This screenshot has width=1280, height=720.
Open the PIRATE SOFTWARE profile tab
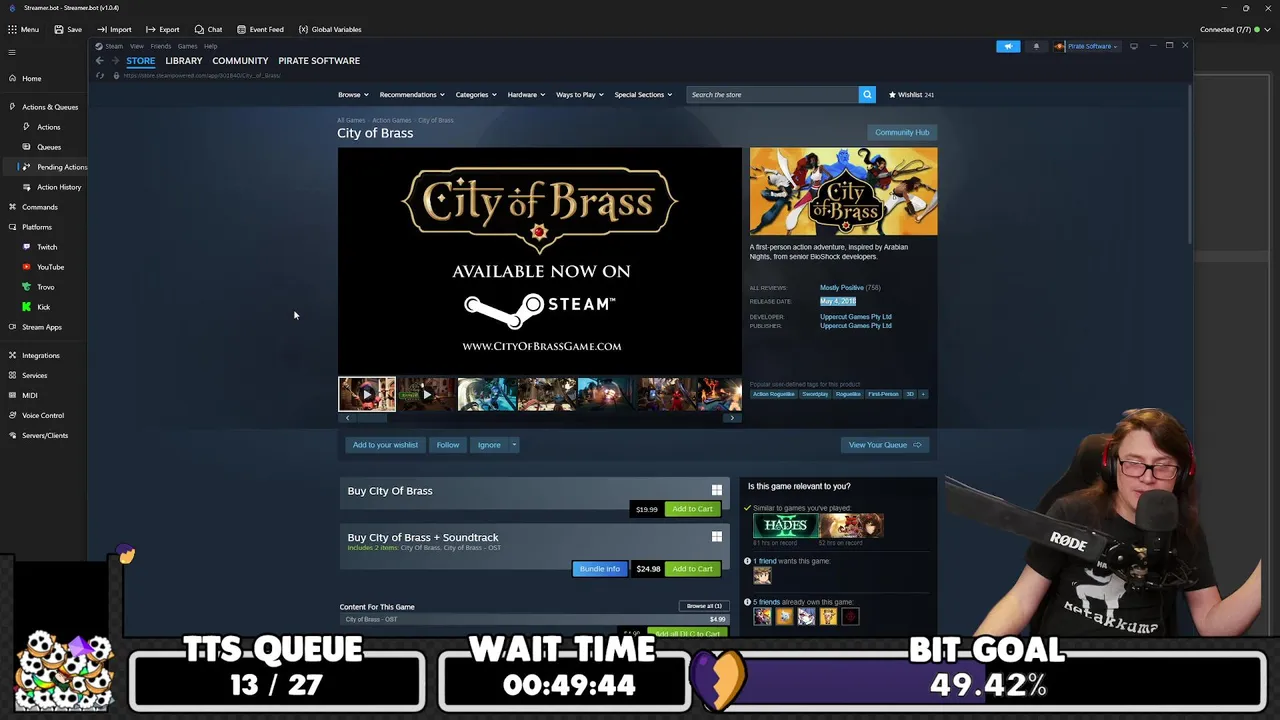coord(319,61)
